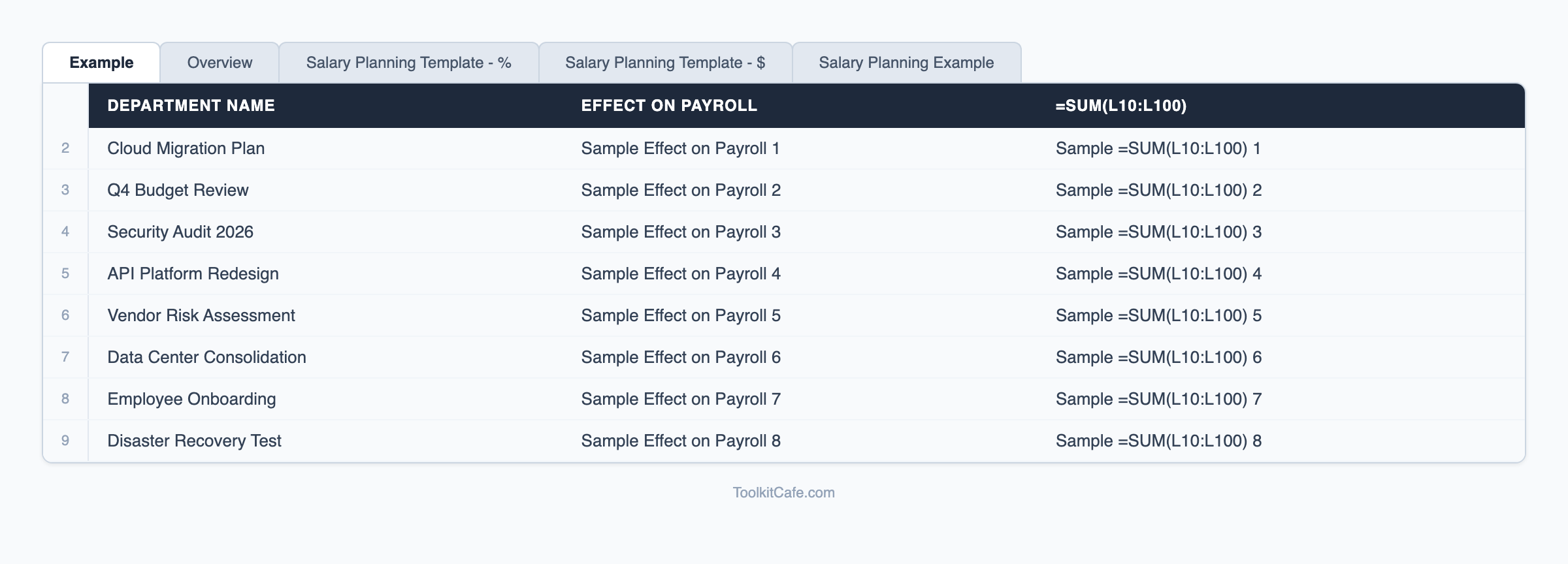Click the Vendor Risk Assessment cell
The width and height of the screenshot is (1568, 564).
point(201,315)
